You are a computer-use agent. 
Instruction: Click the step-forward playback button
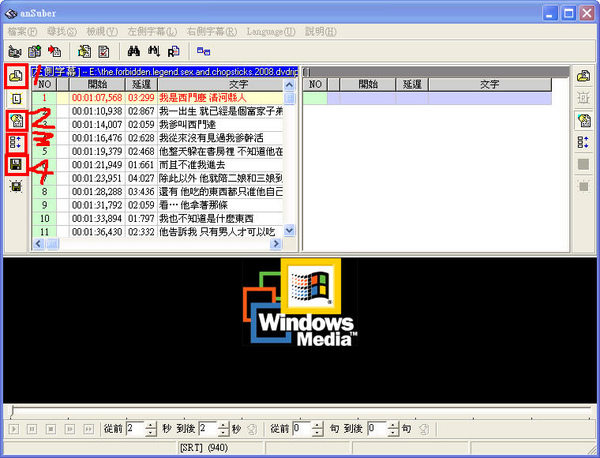[70, 429]
